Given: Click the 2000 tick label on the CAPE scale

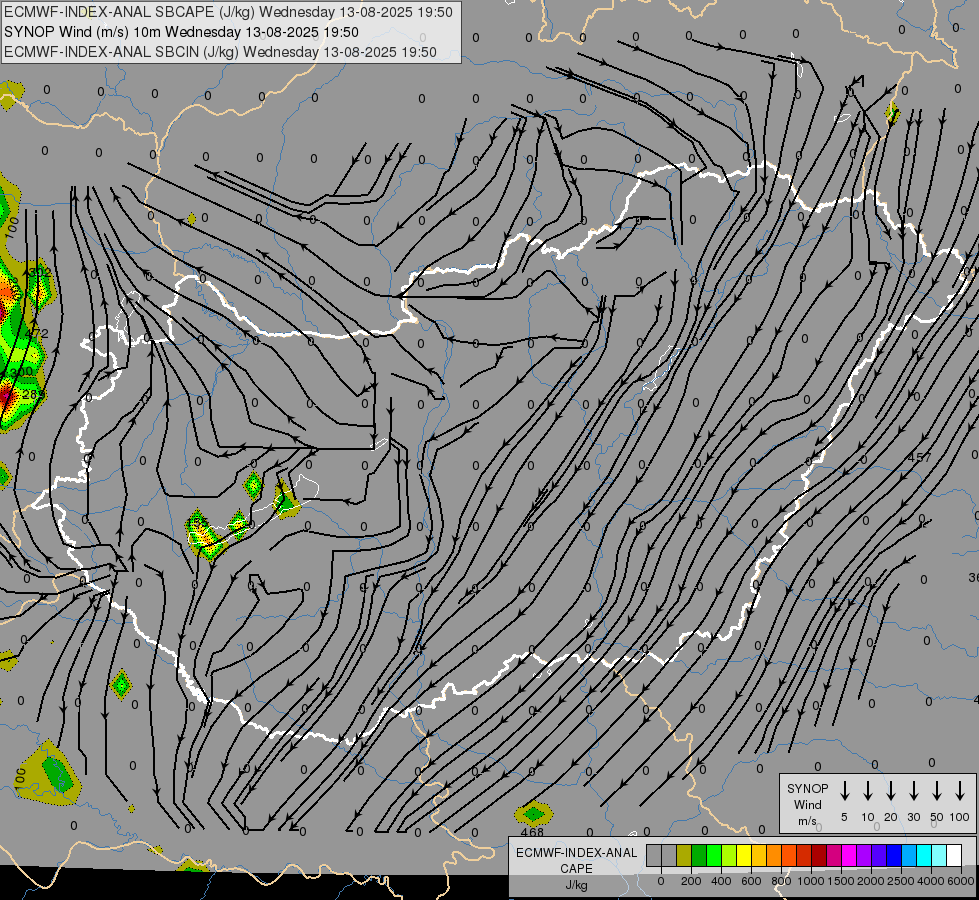Looking at the screenshot, I should click(x=871, y=881).
